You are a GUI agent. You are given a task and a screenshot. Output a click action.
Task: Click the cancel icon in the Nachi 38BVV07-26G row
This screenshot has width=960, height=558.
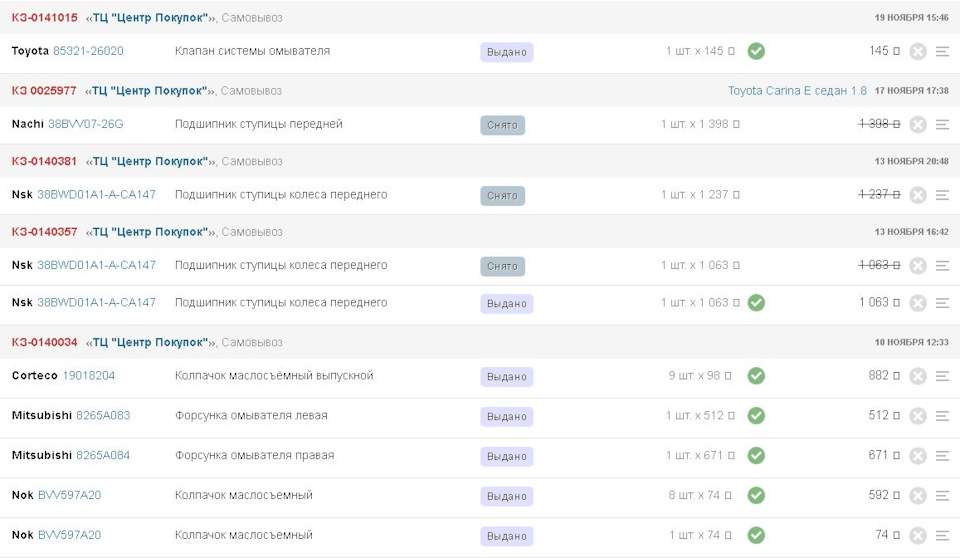click(918, 124)
